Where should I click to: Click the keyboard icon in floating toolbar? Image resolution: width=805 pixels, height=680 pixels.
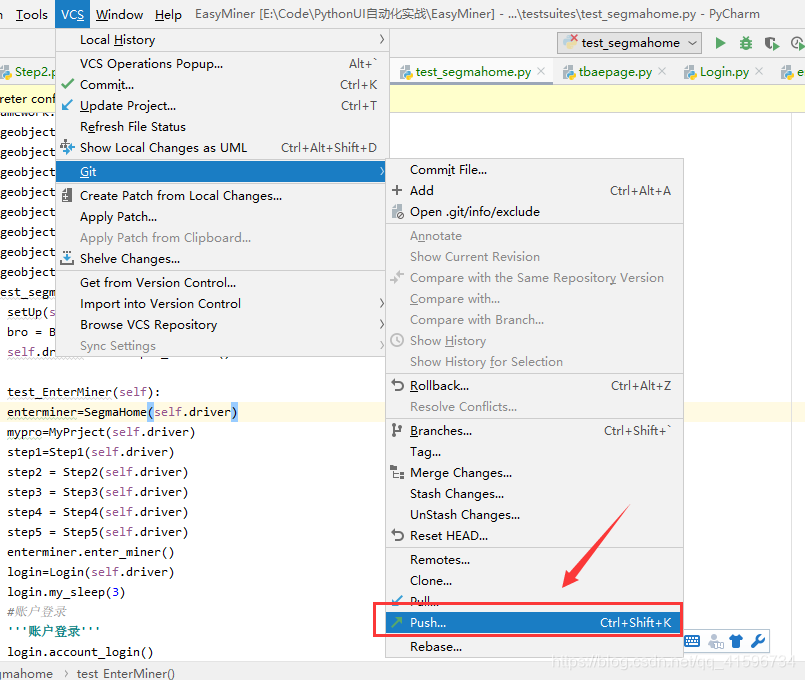tap(692, 641)
